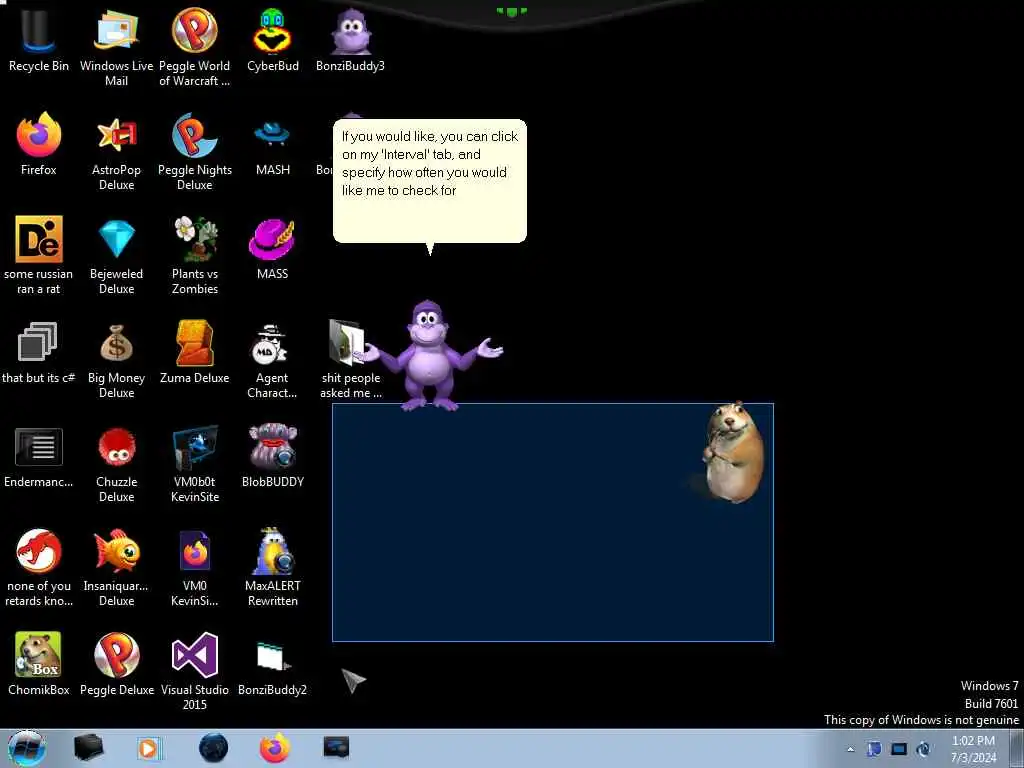Select the MASS pink hat icon
This screenshot has height=768, width=1024.
272,248
